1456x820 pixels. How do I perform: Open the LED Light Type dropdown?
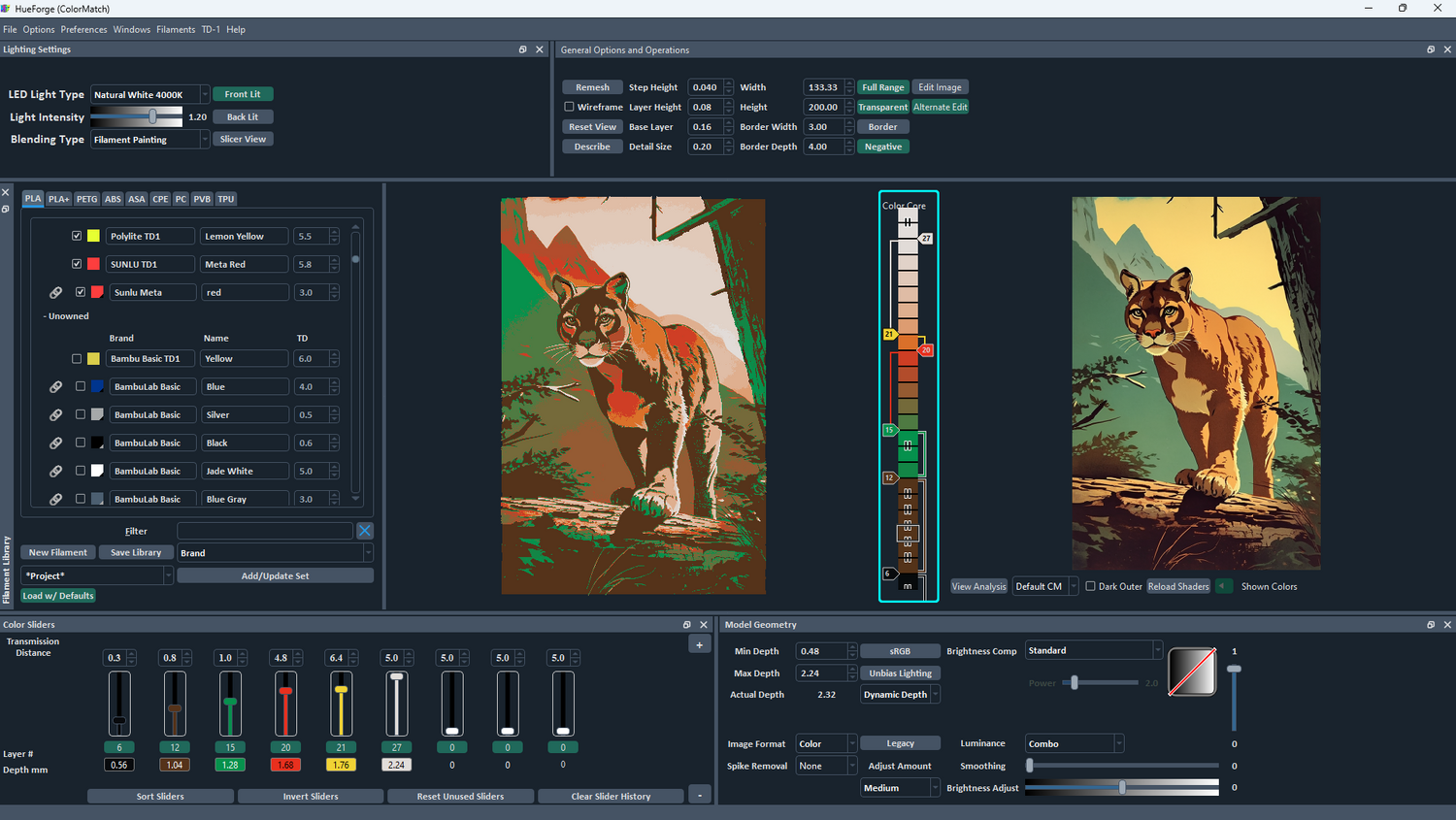pos(150,94)
